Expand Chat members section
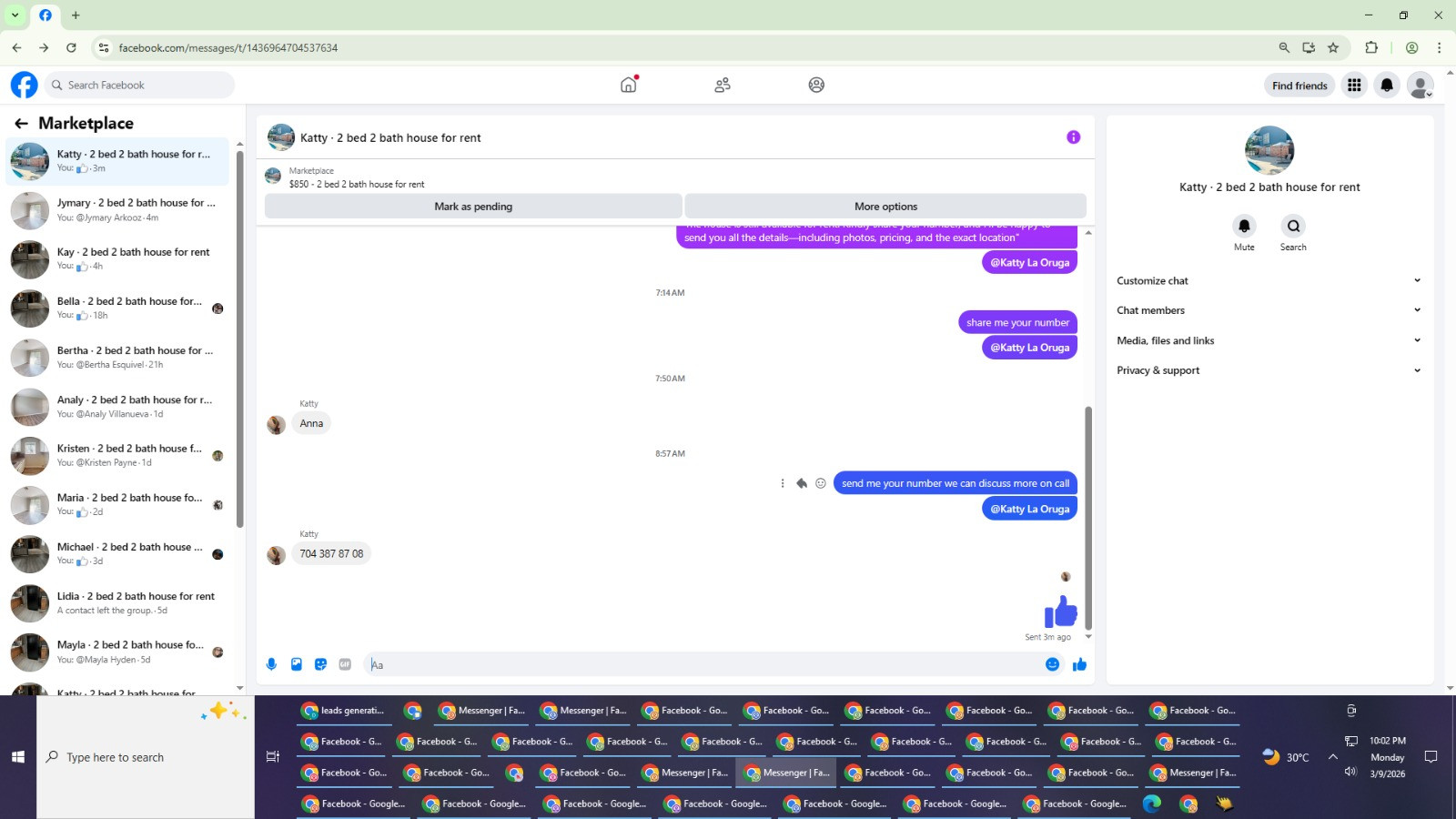Viewport: 1456px width, 819px height. tap(1269, 310)
